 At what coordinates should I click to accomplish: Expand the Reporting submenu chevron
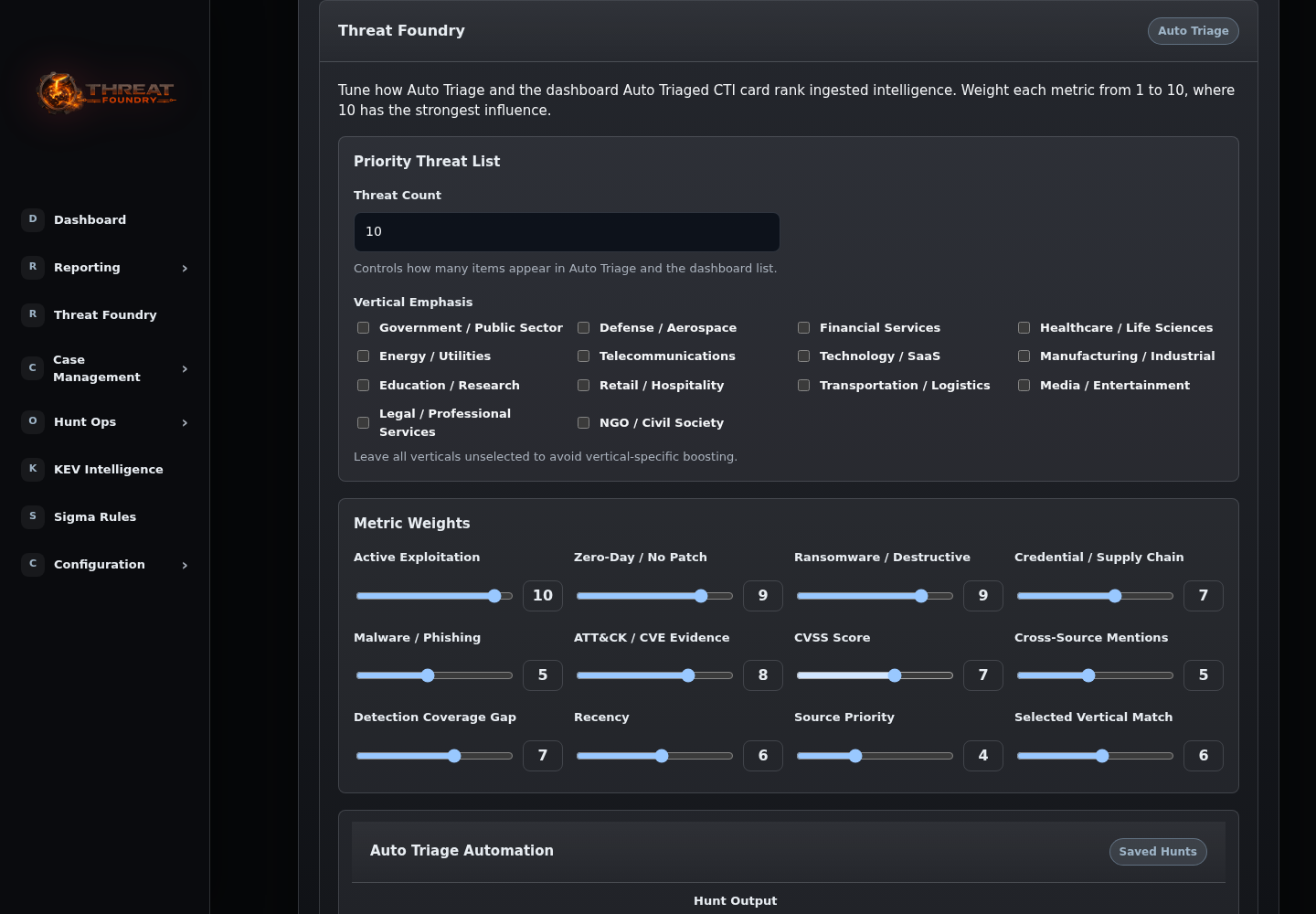coord(185,268)
